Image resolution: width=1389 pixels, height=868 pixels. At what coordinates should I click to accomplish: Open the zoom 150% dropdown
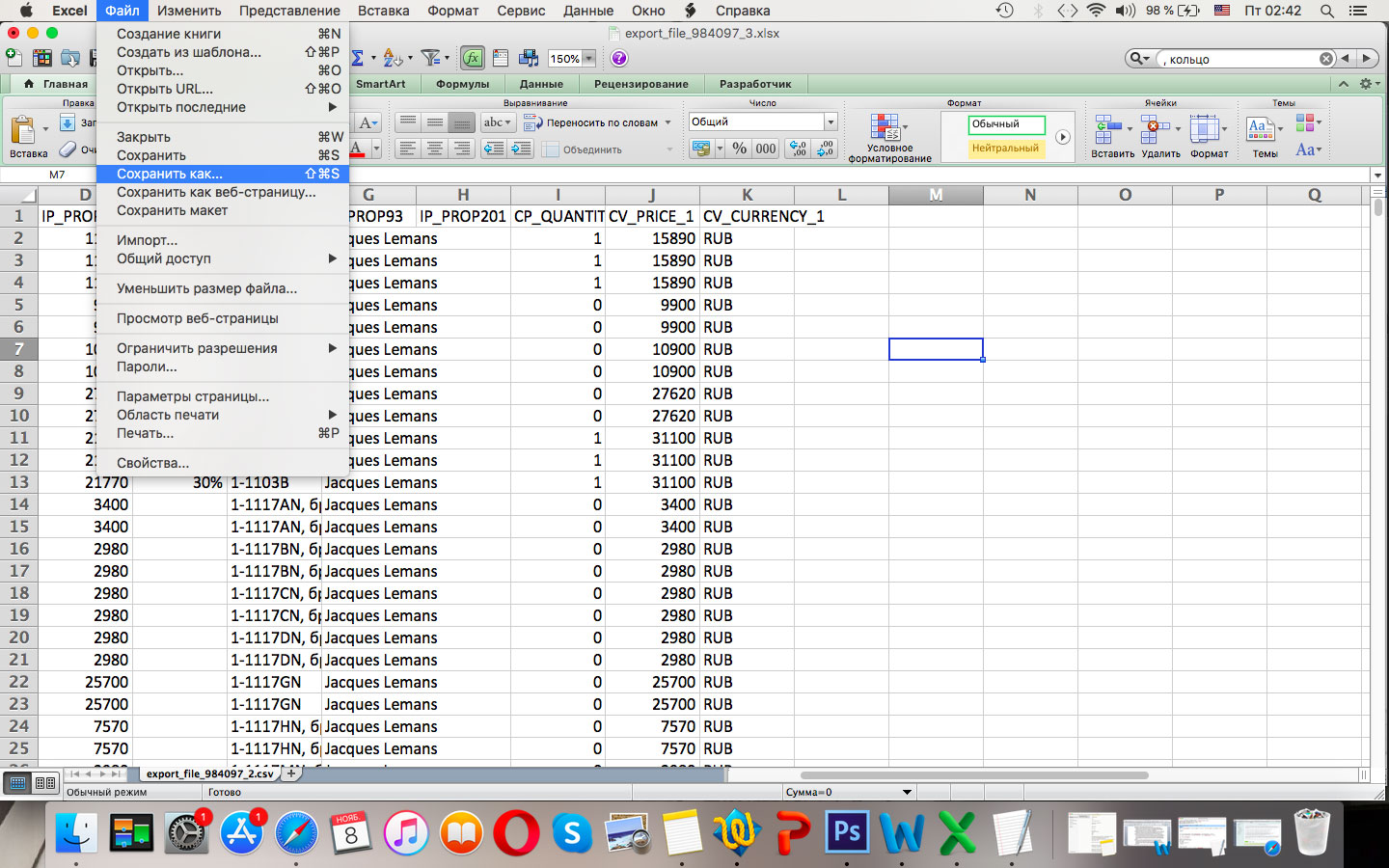(588, 59)
